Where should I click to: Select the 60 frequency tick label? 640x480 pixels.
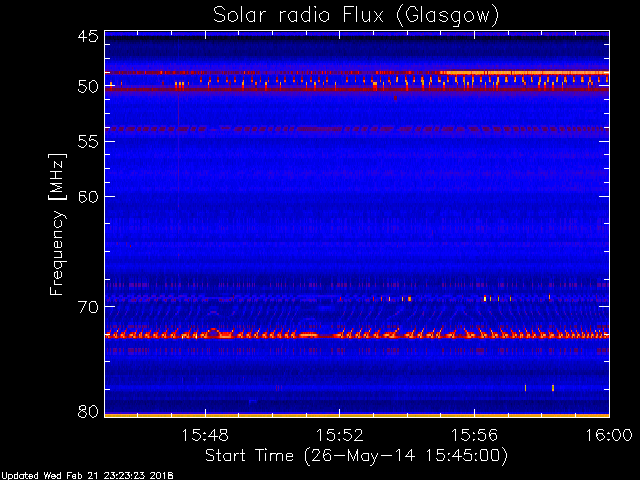pos(88,197)
